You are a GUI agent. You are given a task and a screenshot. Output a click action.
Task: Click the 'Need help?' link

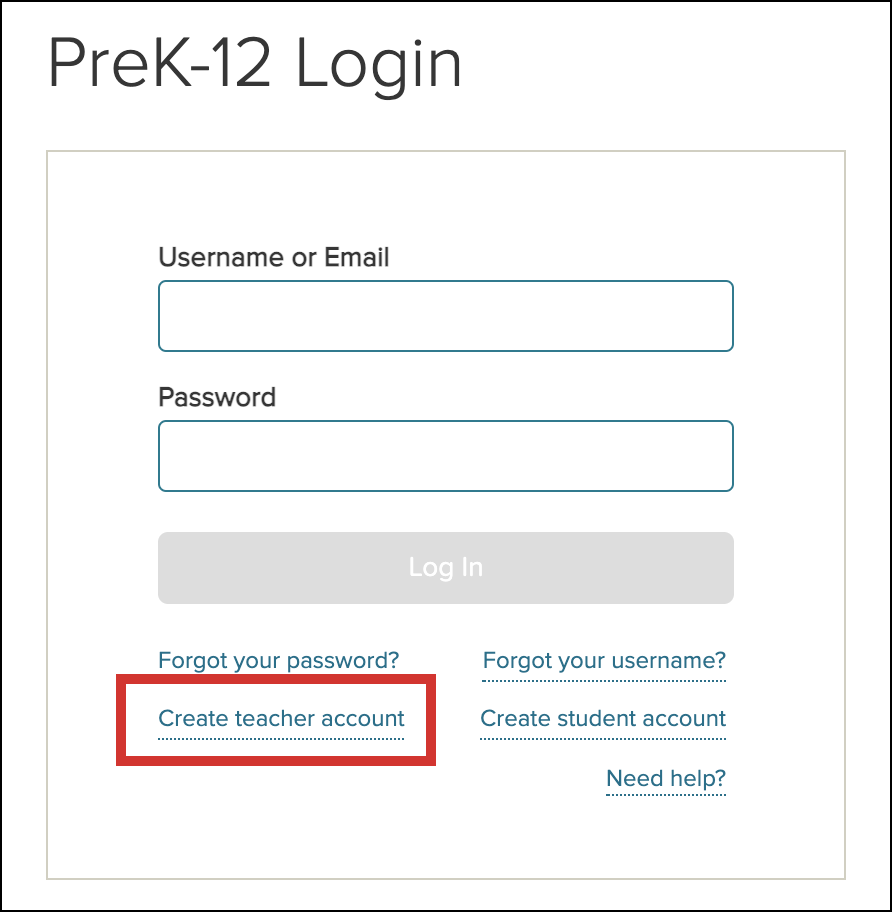coord(665,778)
